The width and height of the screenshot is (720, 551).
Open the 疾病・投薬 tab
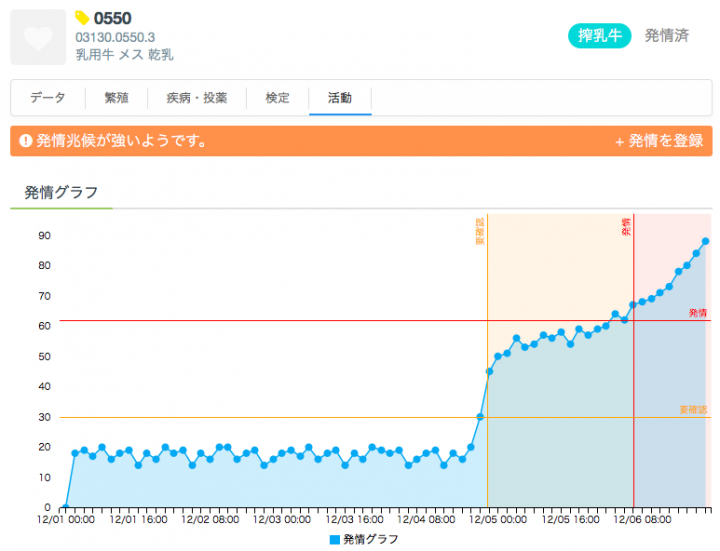pyautogui.click(x=197, y=98)
